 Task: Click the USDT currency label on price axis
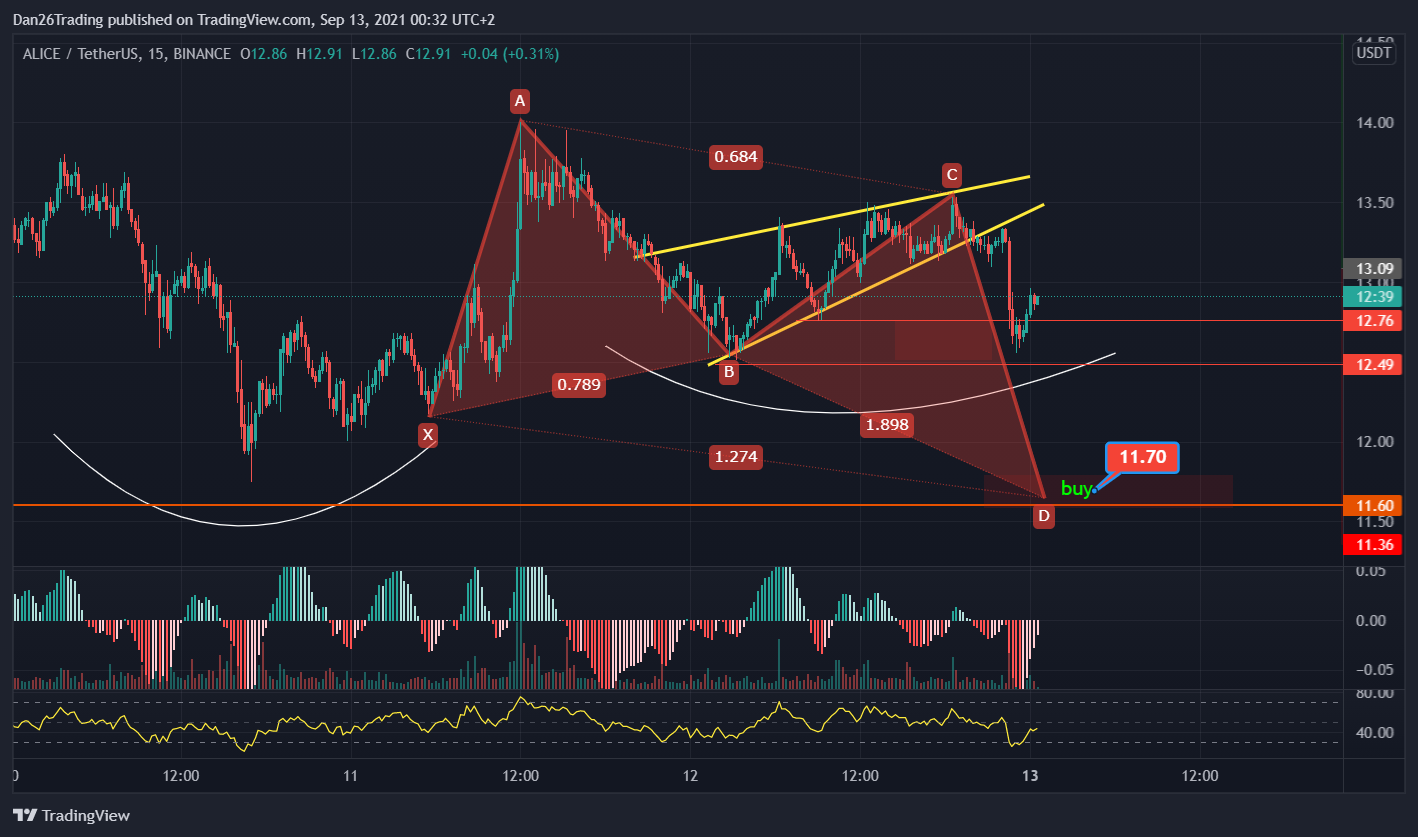click(x=1373, y=53)
